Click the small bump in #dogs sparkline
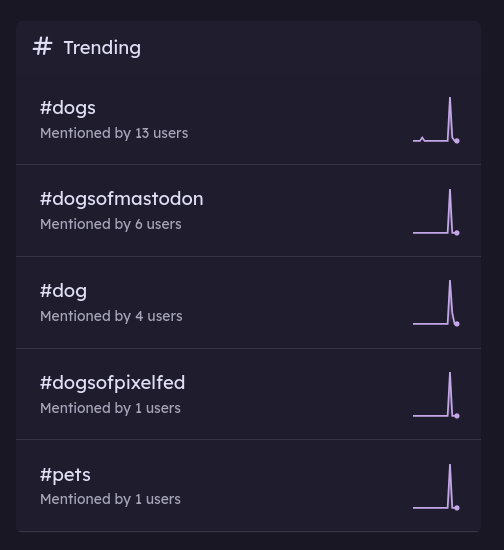The image size is (504, 550). (x=422, y=139)
